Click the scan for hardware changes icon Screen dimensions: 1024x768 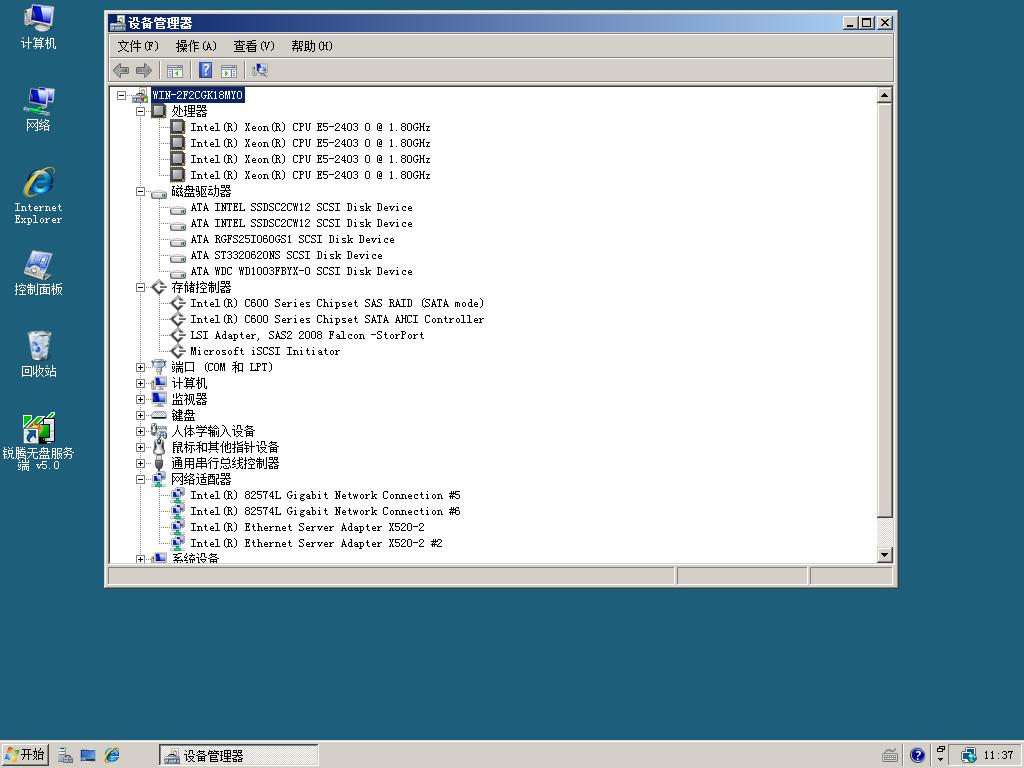pos(260,71)
